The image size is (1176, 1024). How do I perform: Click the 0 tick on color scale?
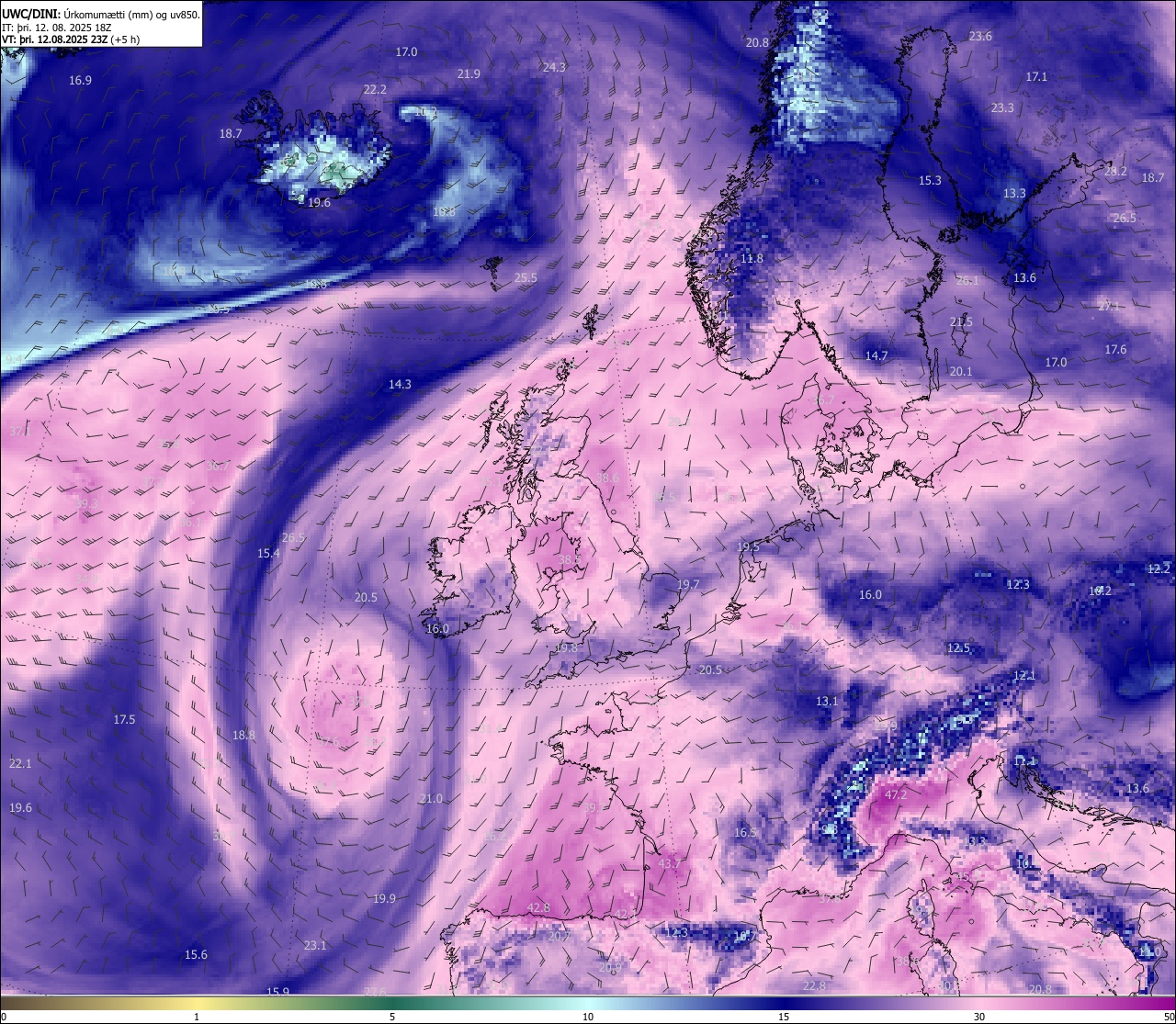coord(4,1017)
